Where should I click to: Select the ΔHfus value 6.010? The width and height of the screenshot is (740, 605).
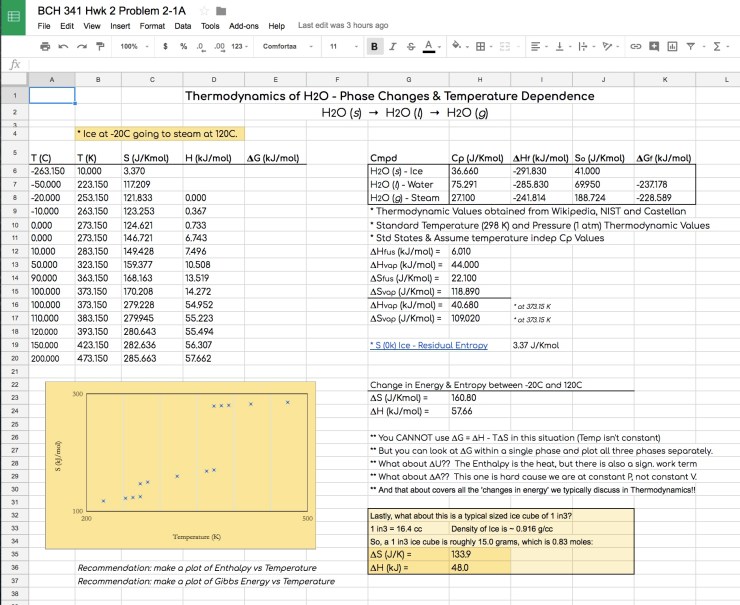tap(480, 252)
